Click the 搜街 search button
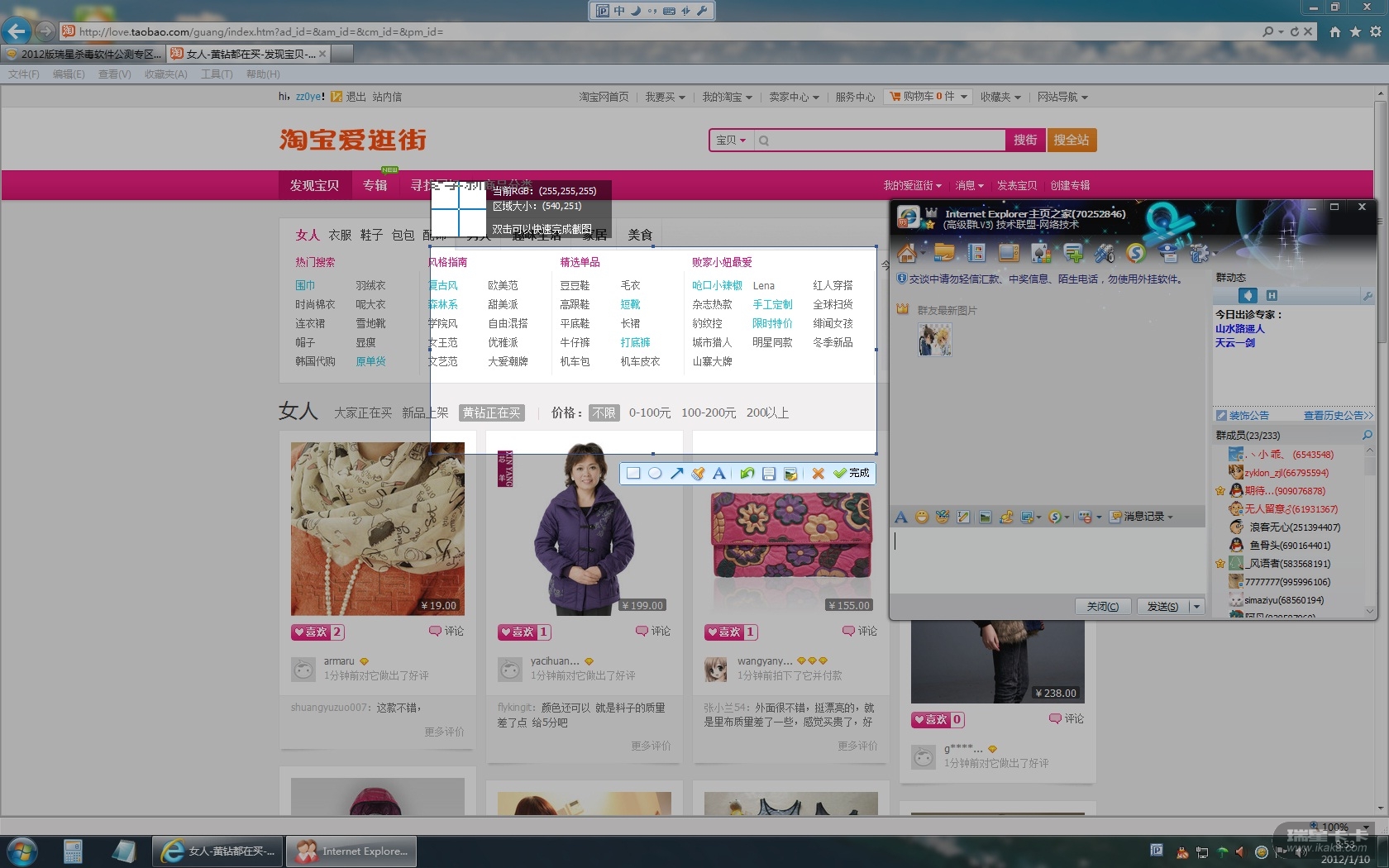The image size is (1389, 868). (1025, 141)
